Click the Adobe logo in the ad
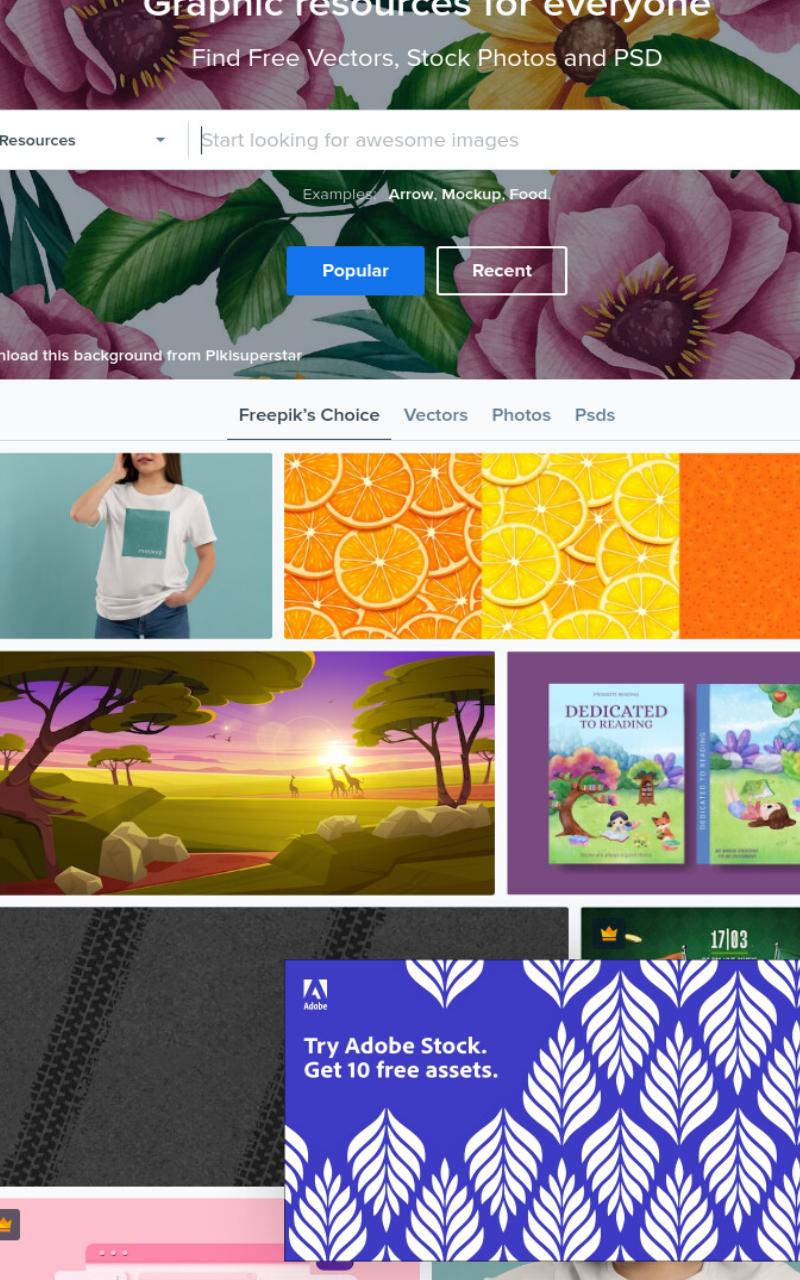 [x=315, y=994]
